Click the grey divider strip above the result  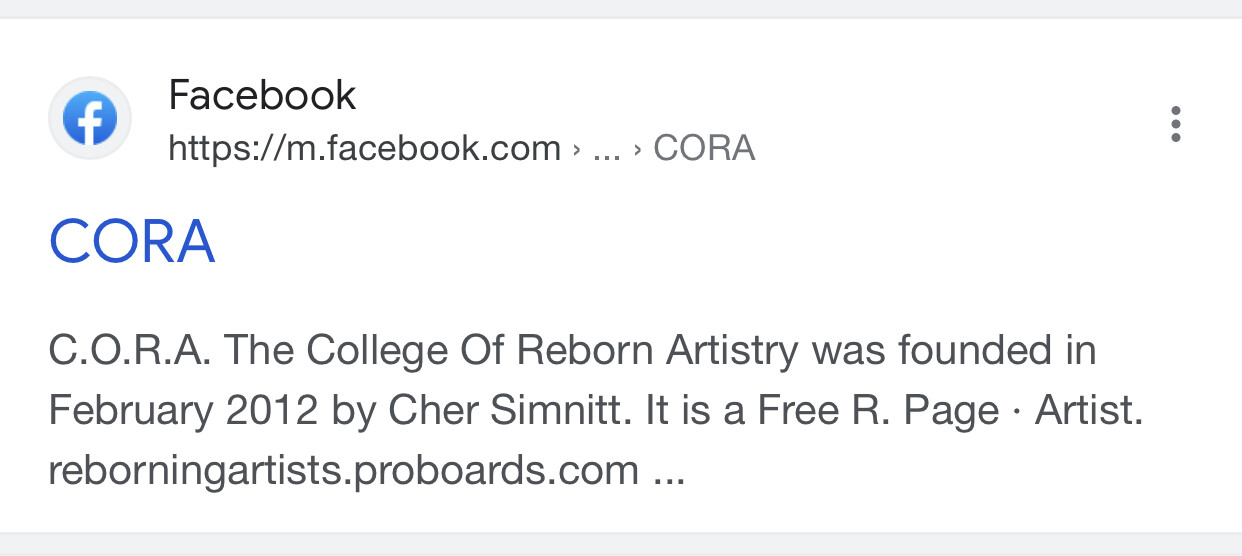pos(621,8)
